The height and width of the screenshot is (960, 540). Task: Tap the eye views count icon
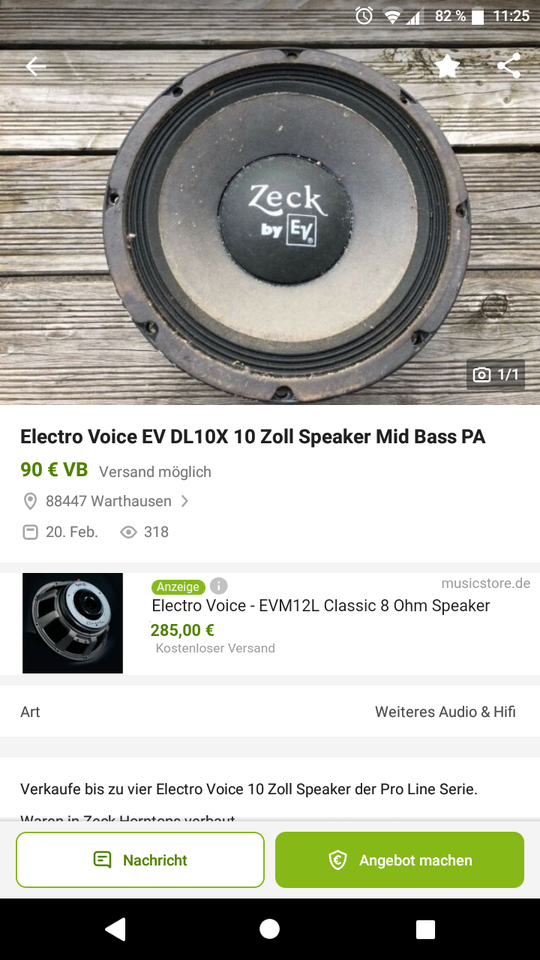tap(128, 532)
